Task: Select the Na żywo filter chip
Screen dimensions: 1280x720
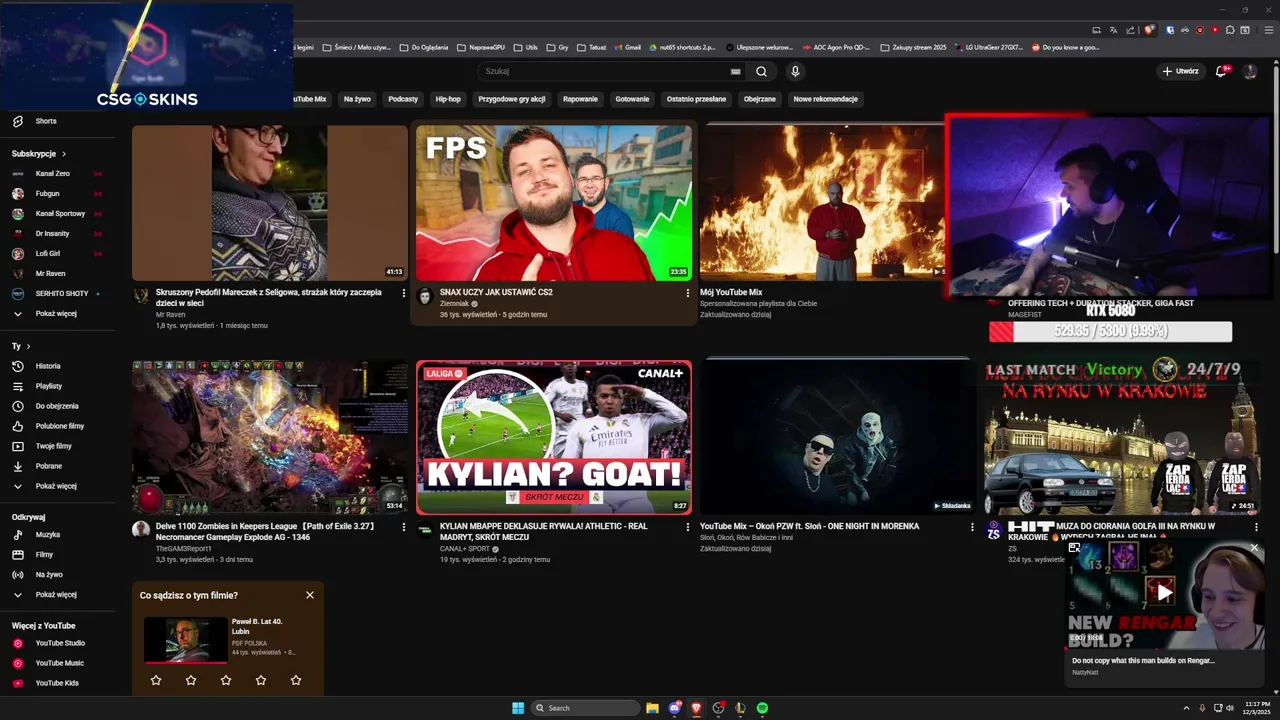Action: click(x=357, y=99)
